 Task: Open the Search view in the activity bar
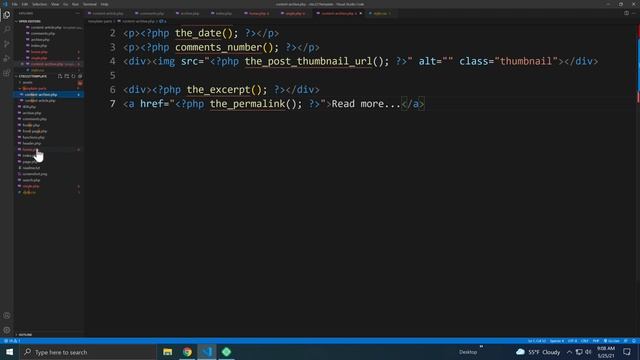(x=7, y=29)
